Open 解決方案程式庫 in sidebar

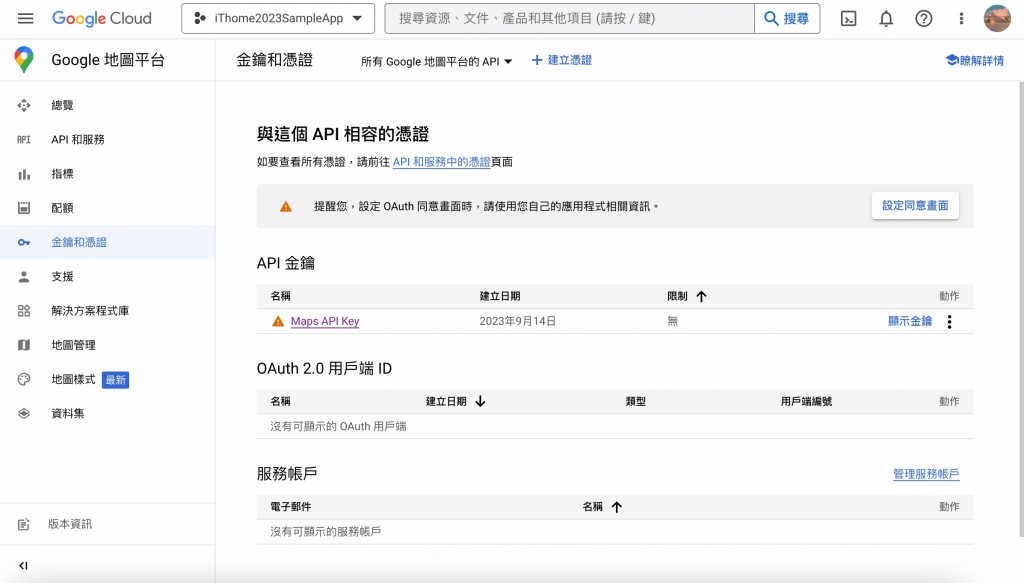(90, 311)
